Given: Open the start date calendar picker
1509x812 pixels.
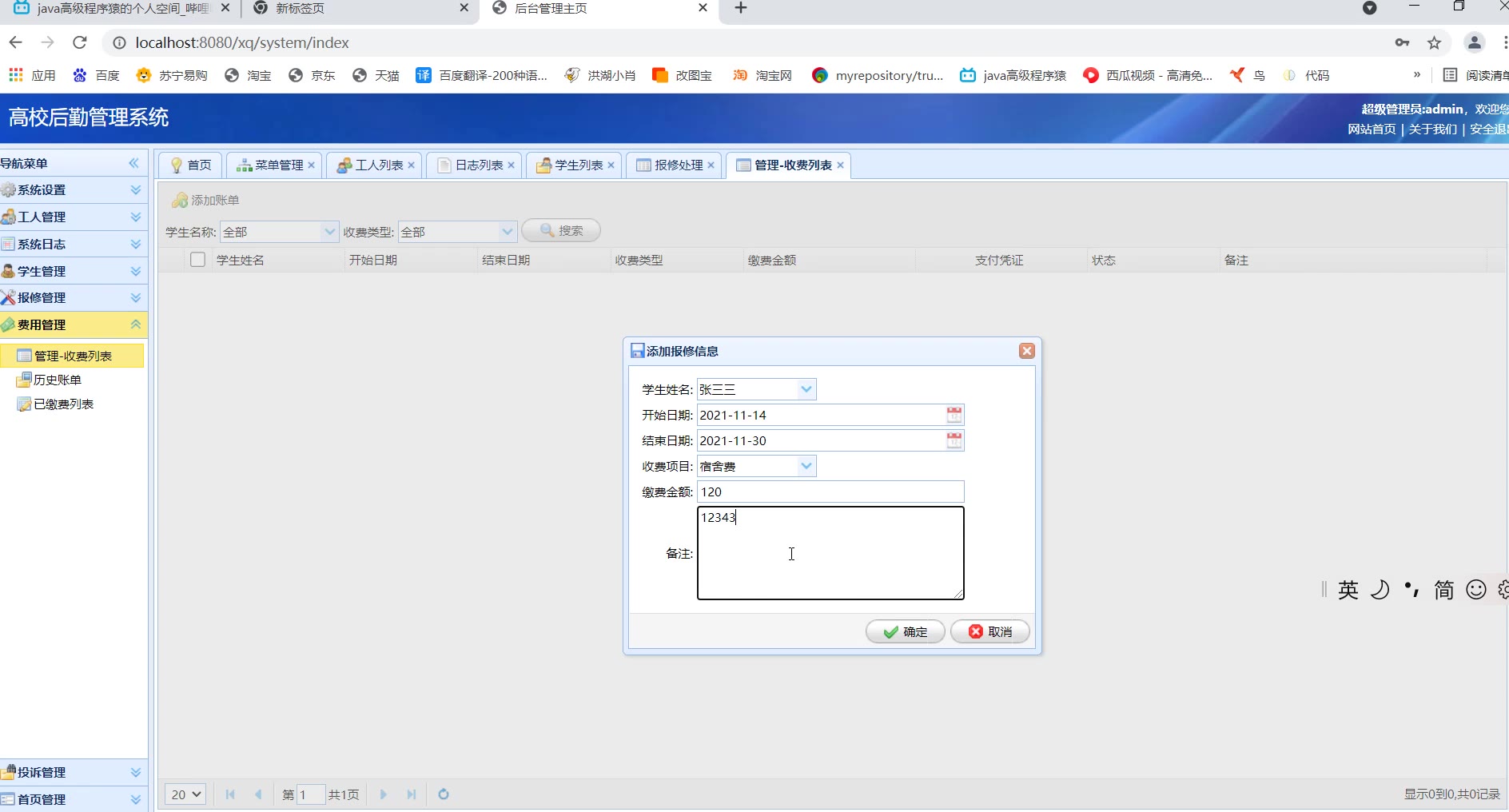Looking at the screenshot, I should click(954, 415).
